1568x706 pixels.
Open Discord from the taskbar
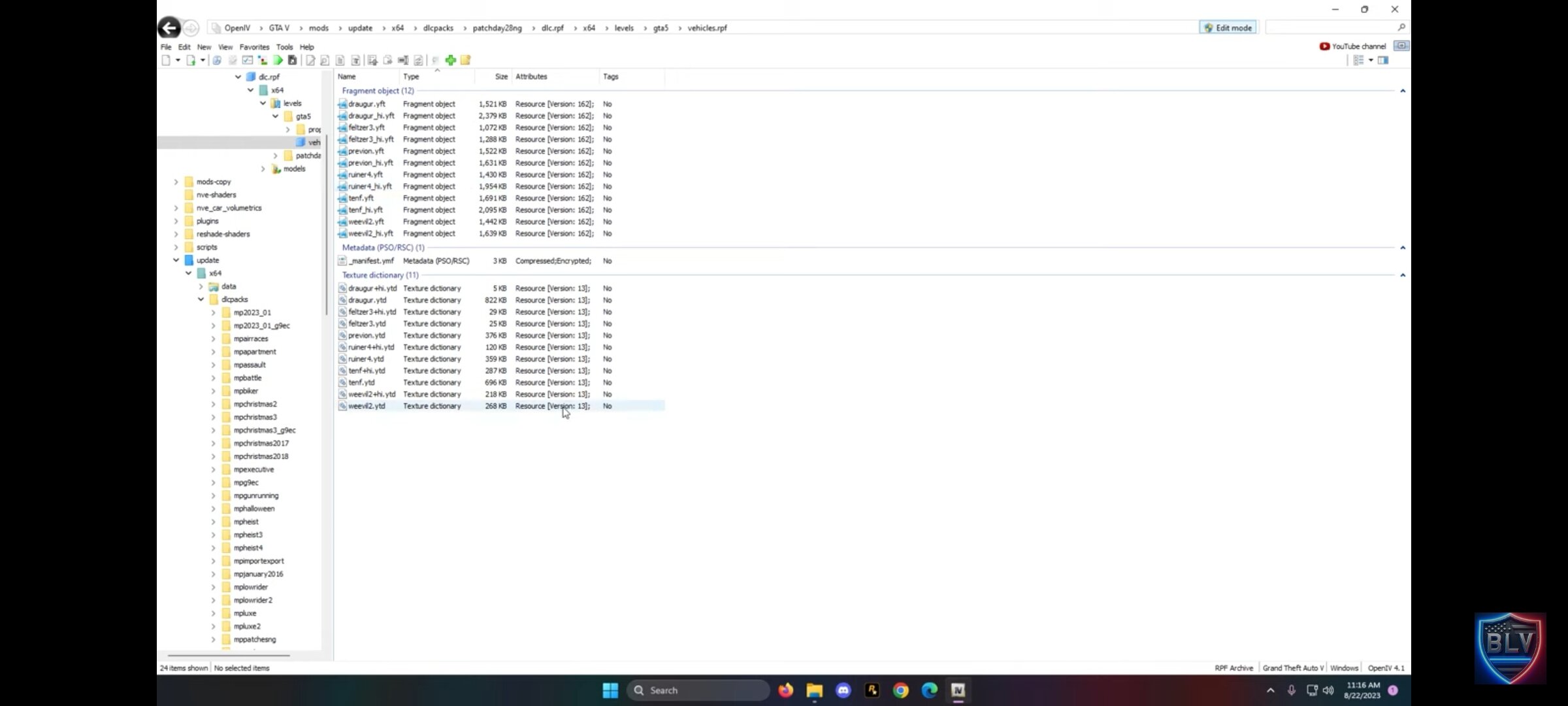coord(843,690)
